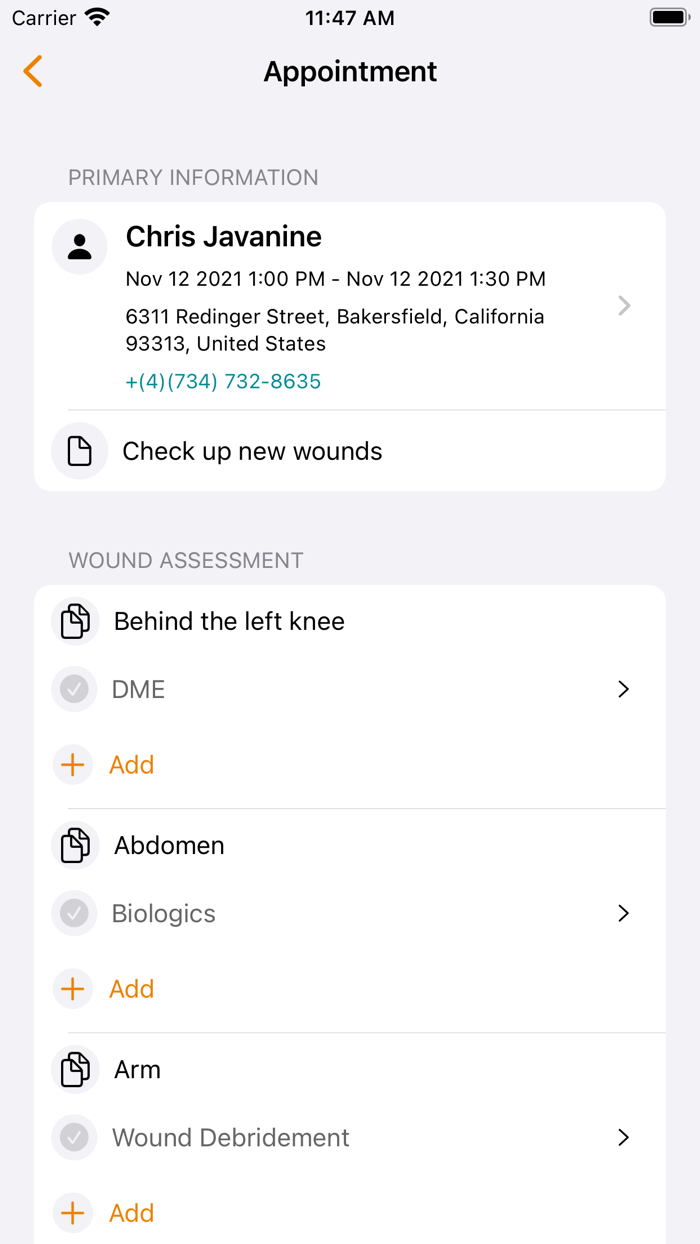
Task: Click the plus icon under Behind the left knee
Action: (72, 764)
